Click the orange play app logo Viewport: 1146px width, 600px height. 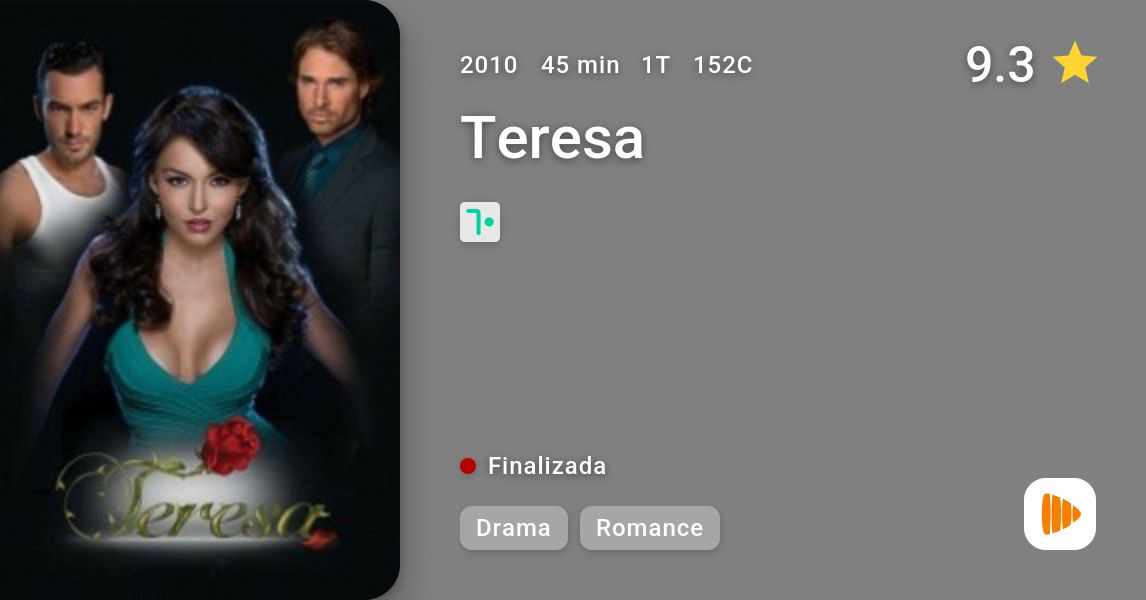[x=1060, y=514]
